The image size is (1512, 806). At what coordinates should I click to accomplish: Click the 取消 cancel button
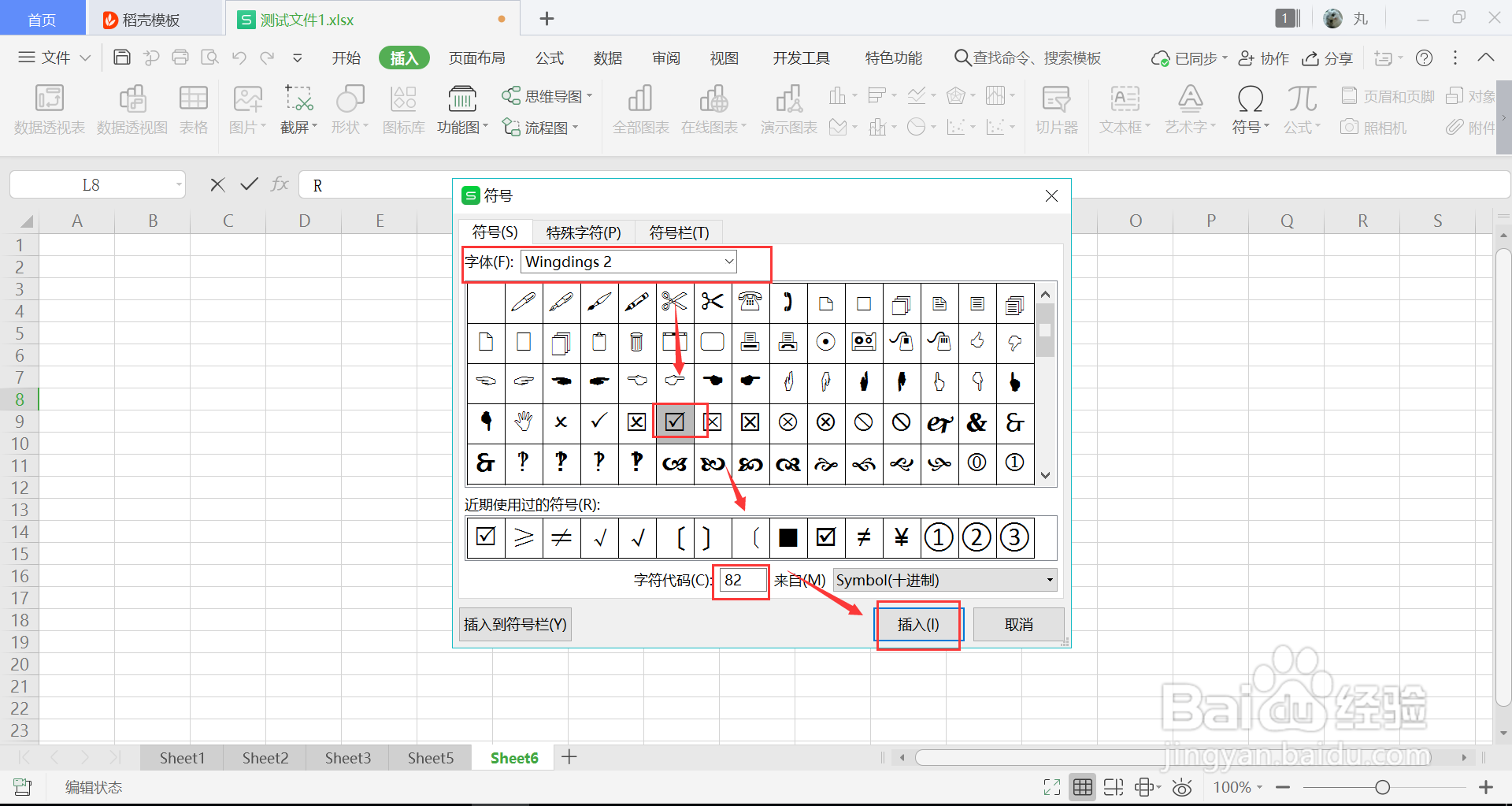[x=1019, y=624]
